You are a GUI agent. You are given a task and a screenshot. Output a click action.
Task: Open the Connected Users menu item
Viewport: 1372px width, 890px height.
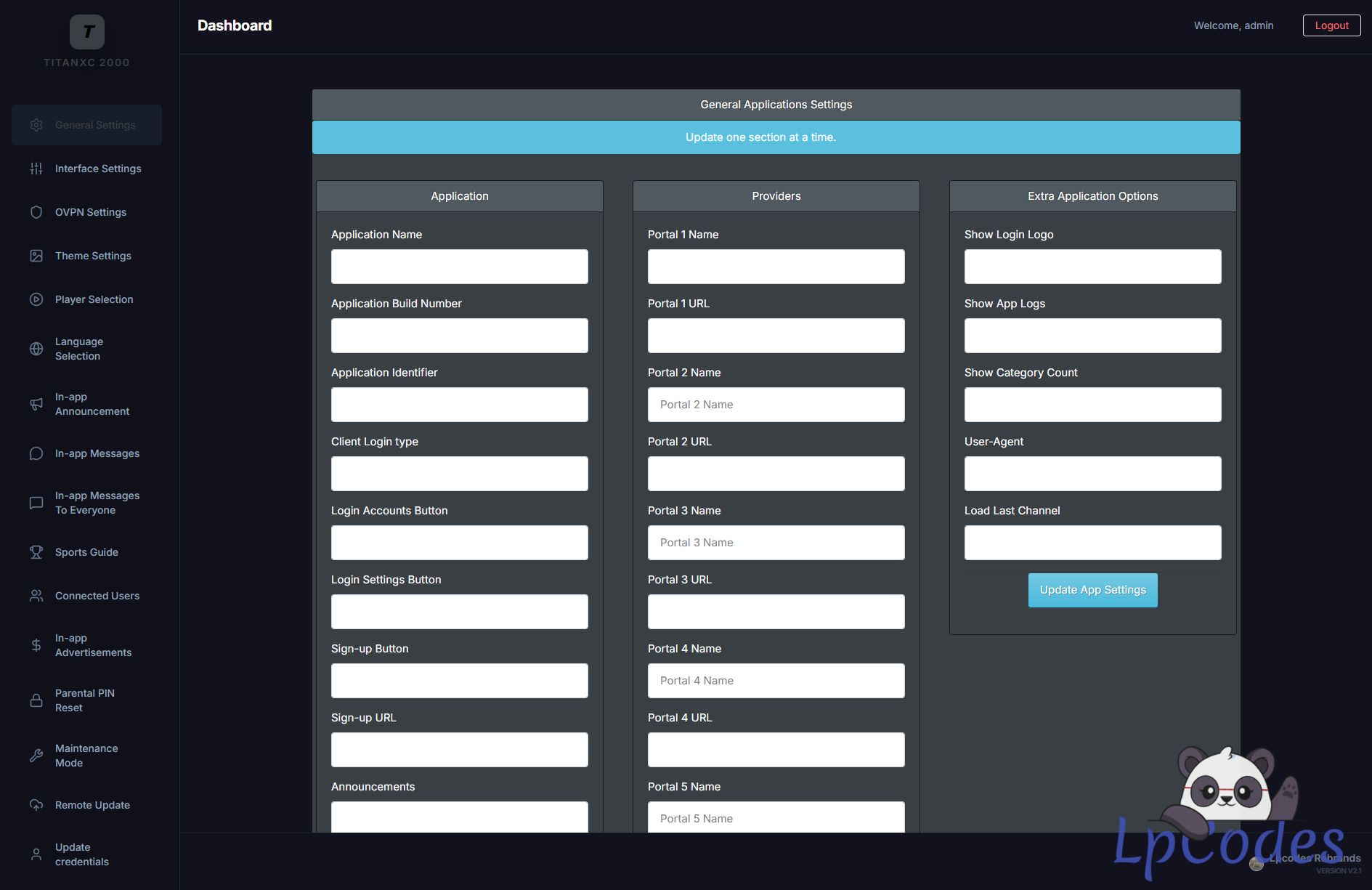tap(97, 596)
